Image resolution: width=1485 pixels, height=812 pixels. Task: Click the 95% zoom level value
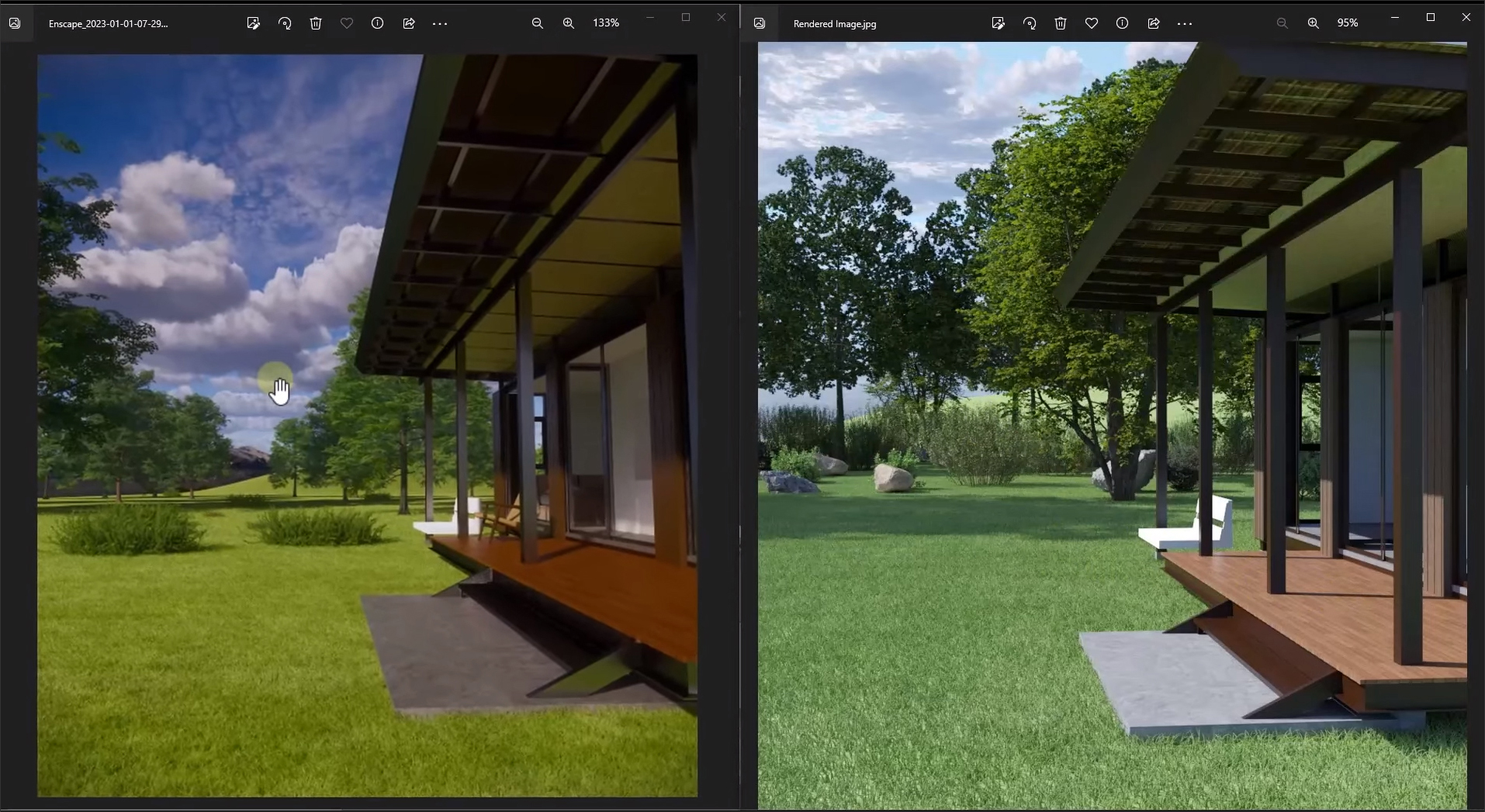(x=1348, y=23)
